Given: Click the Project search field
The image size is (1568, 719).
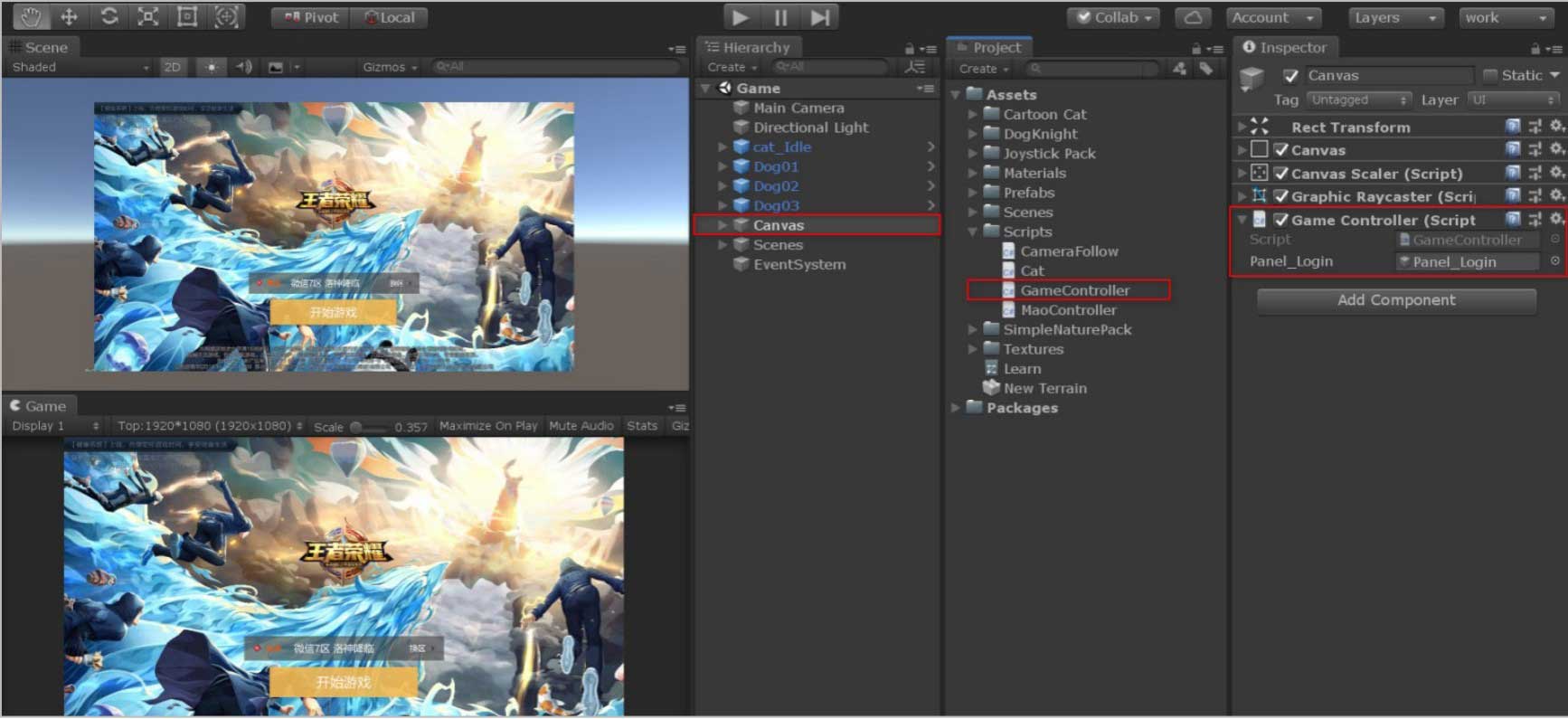Looking at the screenshot, I should click(x=1092, y=69).
